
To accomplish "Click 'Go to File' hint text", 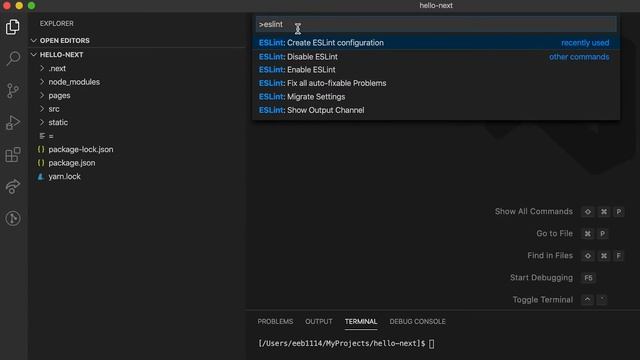I will pyautogui.click(x=554, y=233).
